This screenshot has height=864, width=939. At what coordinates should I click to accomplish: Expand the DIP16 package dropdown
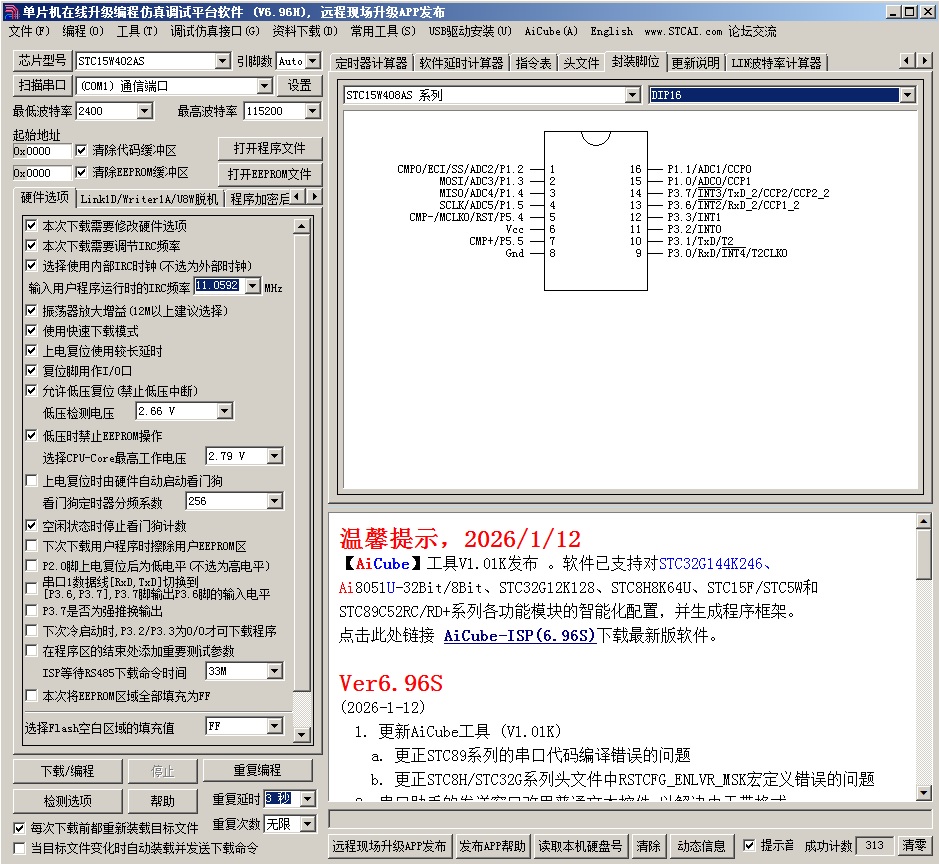tap(907, 95)
